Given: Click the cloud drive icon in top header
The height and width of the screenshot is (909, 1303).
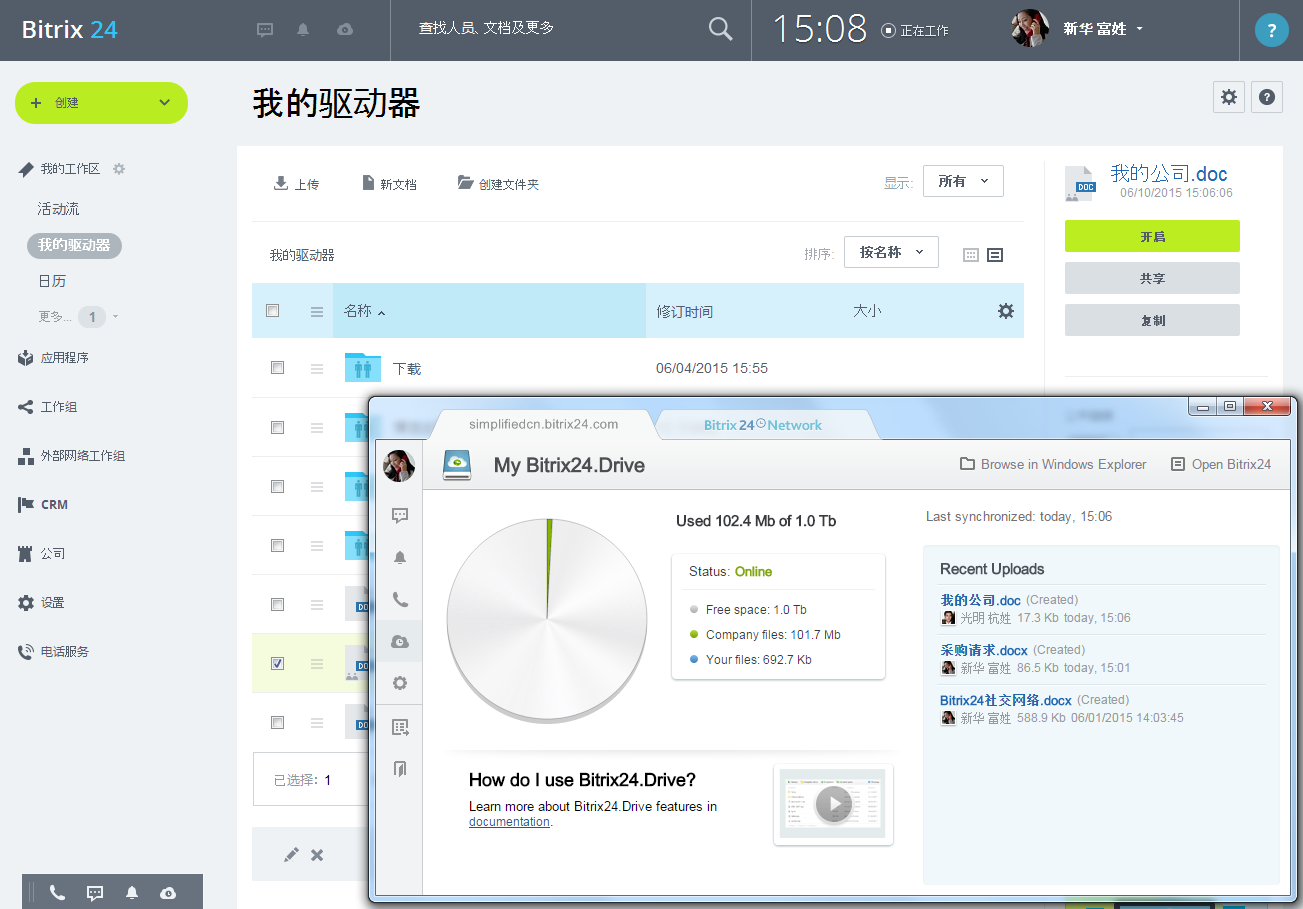Looking at the screenshot, I should 345,30.
